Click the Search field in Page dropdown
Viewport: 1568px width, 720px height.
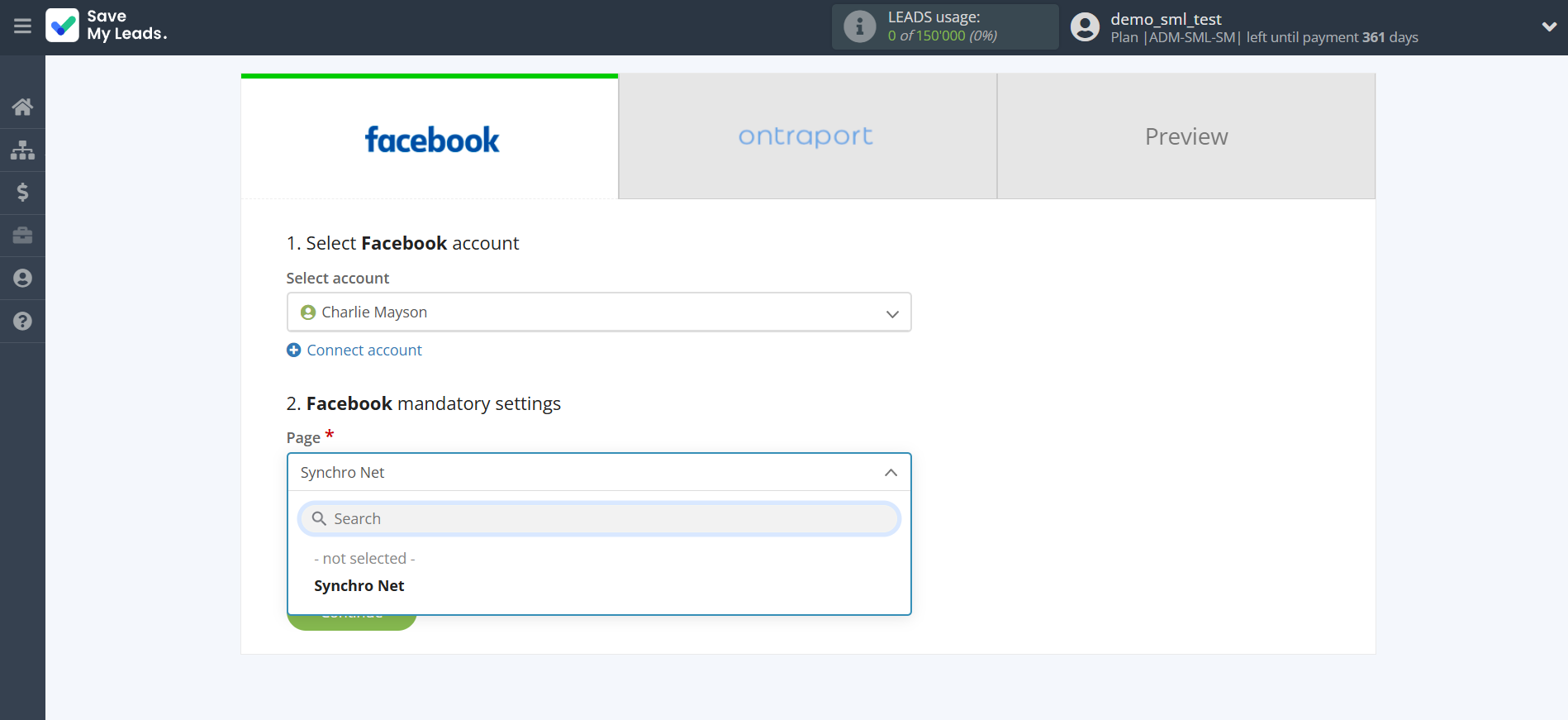click(598, 519)
